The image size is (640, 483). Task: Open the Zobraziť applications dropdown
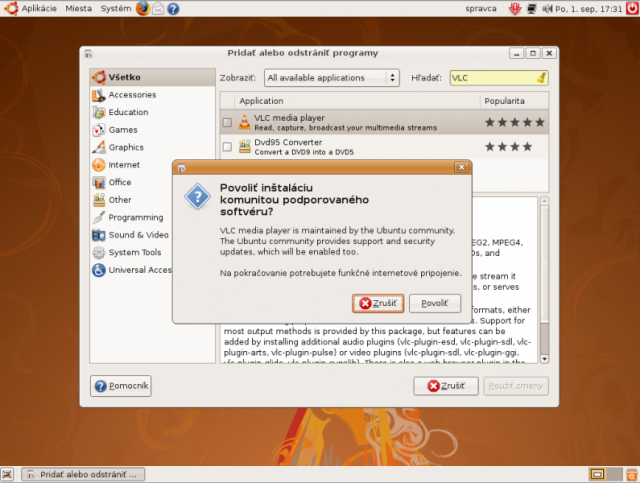pos(331,78)
